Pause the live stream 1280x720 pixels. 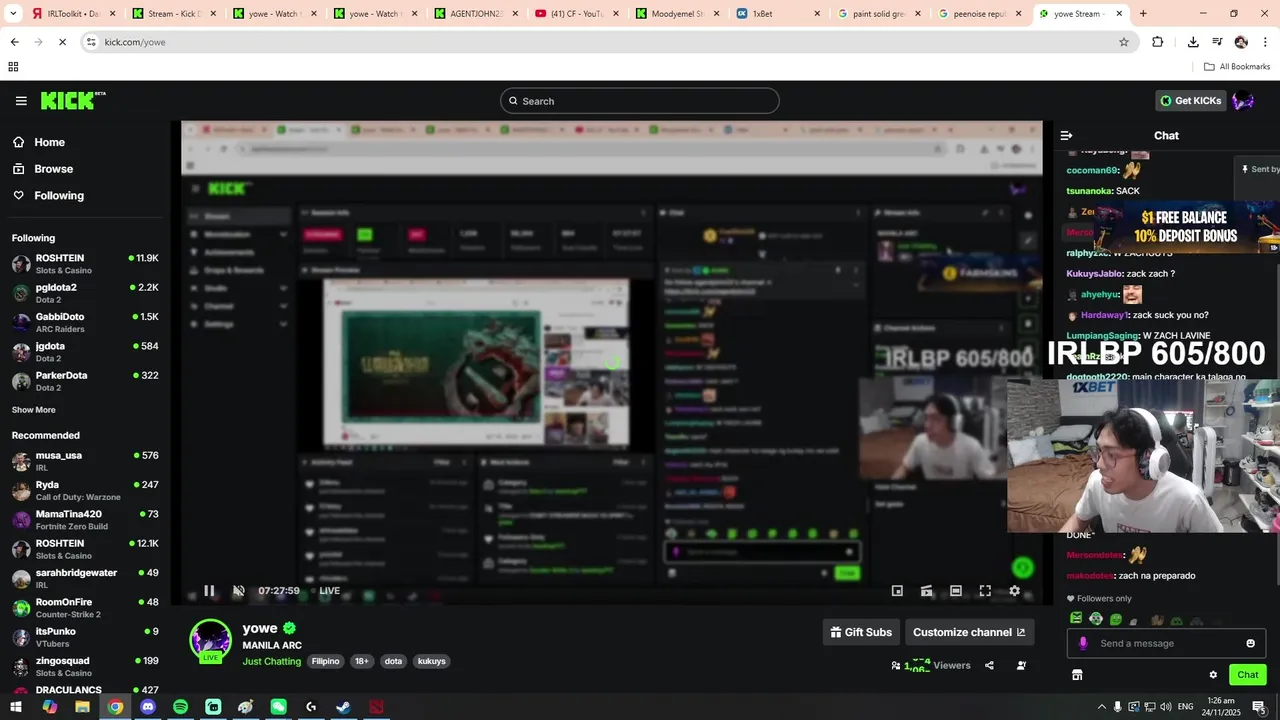(209, 591)
